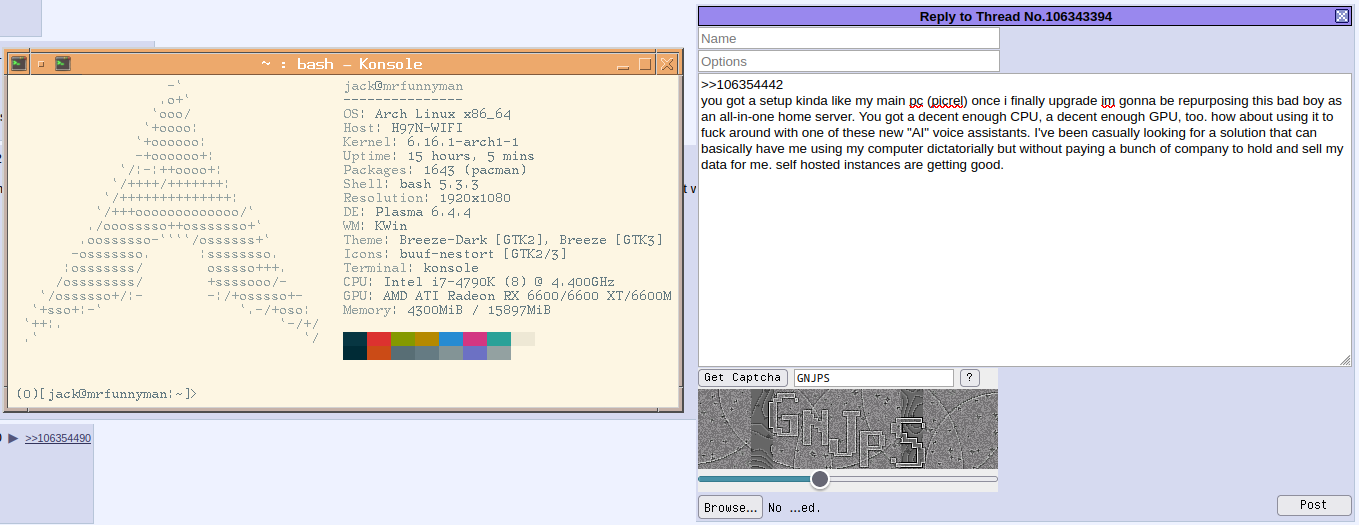Close the Reply to Thread dialog
The width and height of the screenshot is (1359, 525).
click(1342, 16)
